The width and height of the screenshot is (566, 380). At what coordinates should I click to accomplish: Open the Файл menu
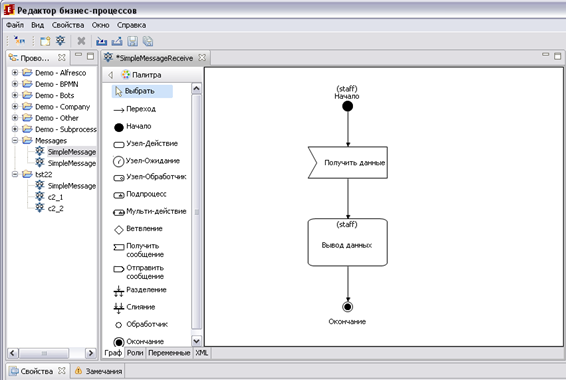click(x=15, y=25)
